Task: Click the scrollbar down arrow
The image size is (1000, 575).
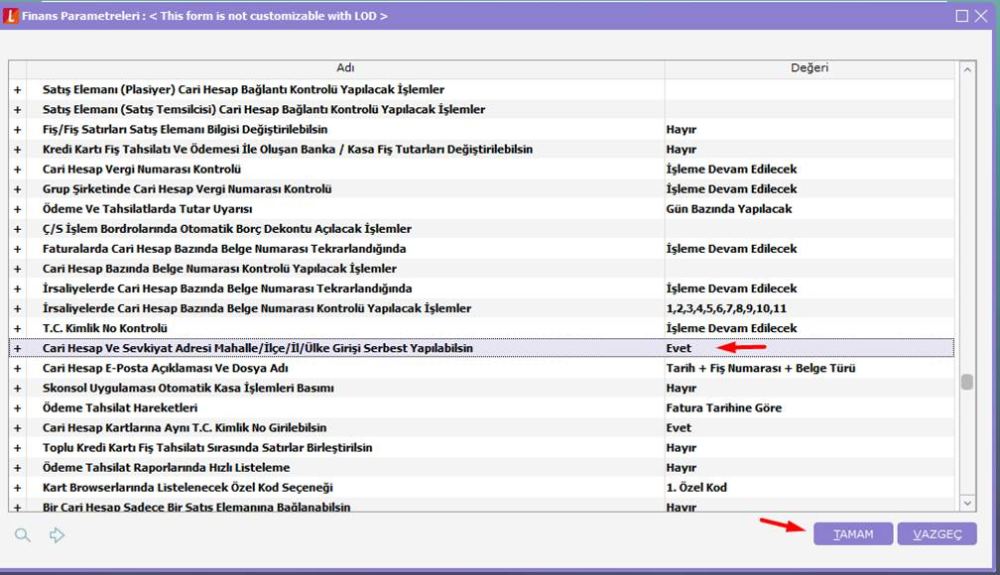Action: point(967,503)
